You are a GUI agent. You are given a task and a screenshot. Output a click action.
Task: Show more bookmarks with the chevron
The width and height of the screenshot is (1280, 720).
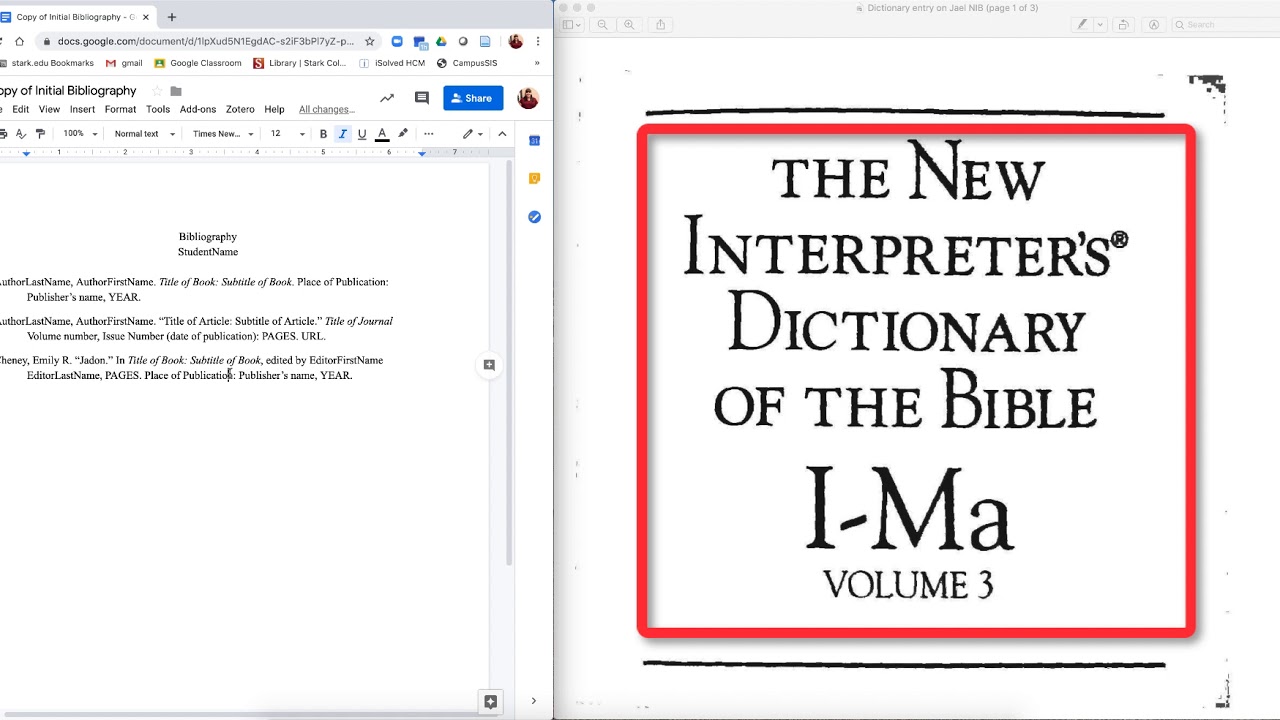point(537,63)
